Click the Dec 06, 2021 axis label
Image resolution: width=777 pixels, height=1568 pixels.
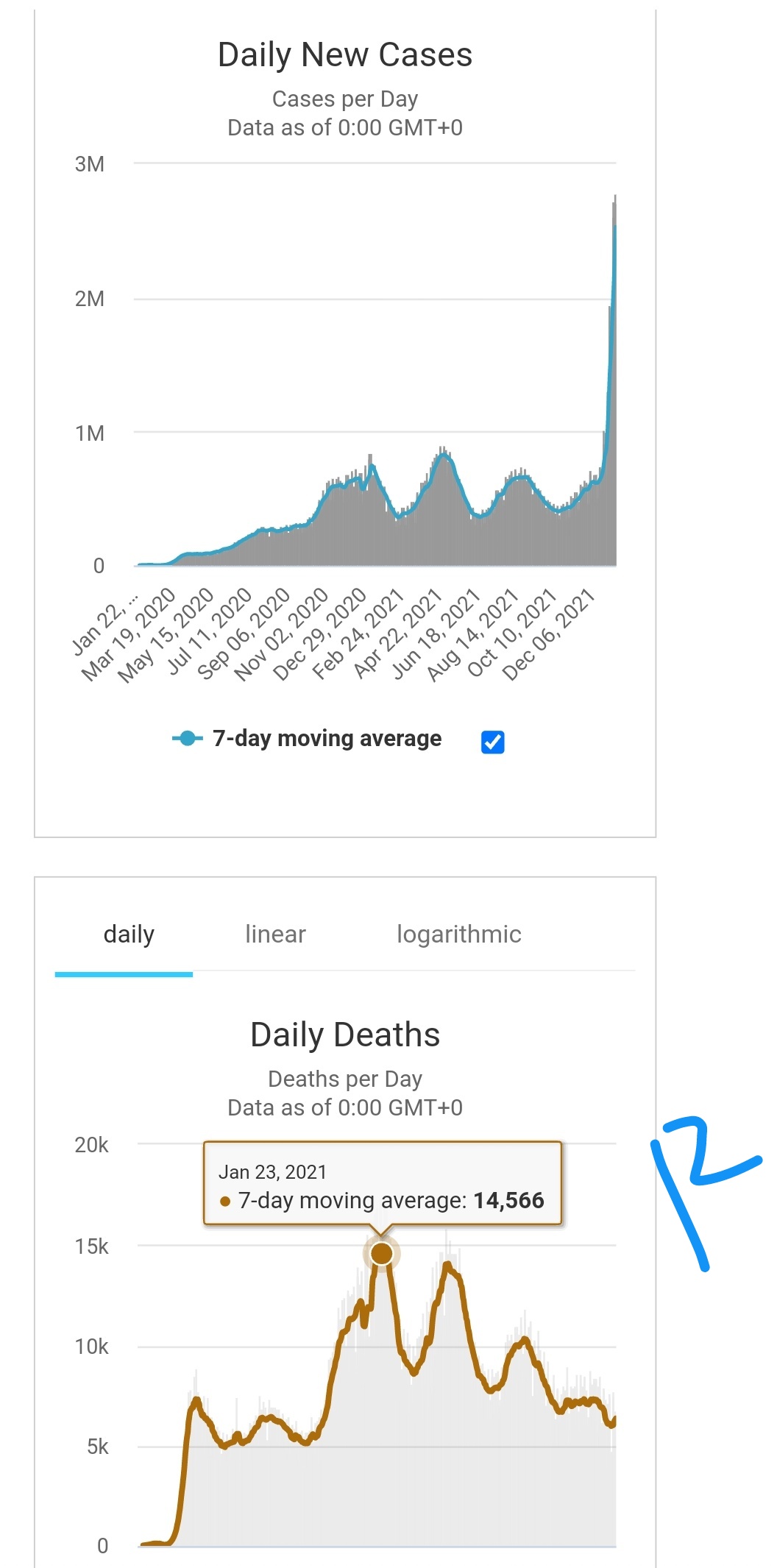click(x=548, y=635)
